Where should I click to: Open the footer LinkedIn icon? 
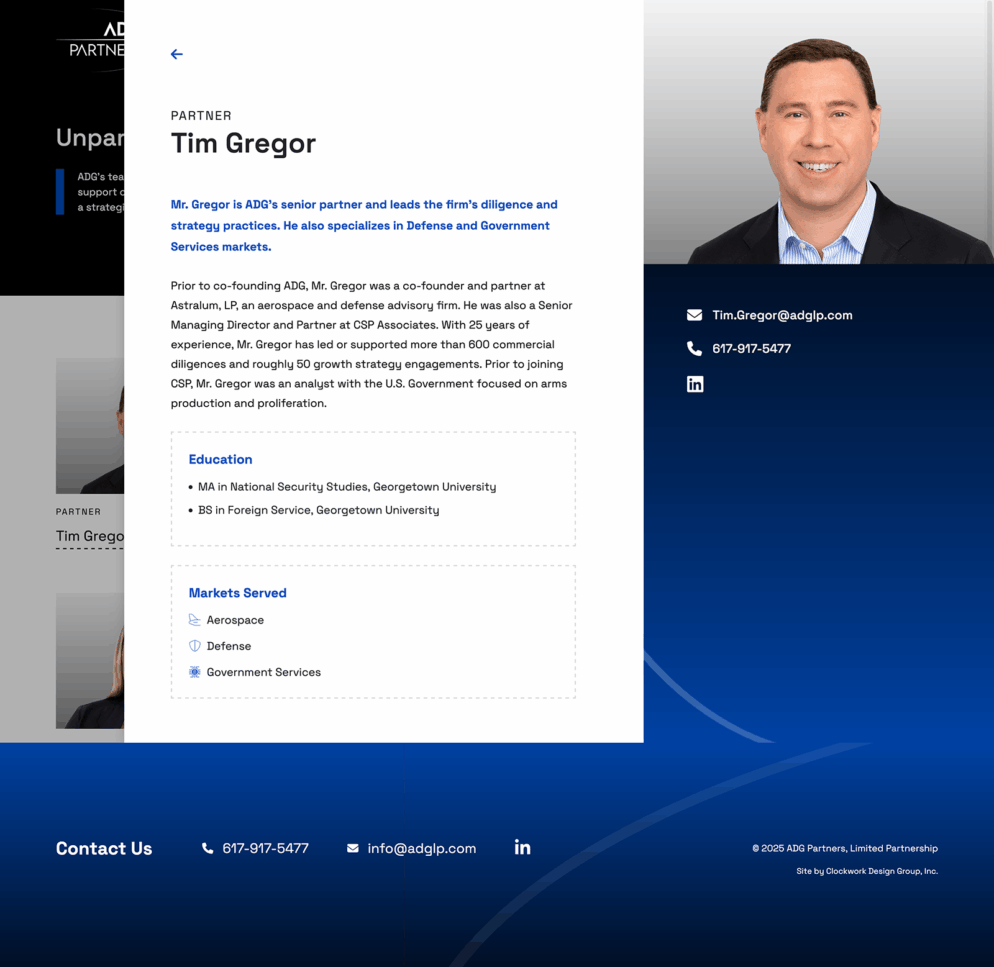coord(522,847)
